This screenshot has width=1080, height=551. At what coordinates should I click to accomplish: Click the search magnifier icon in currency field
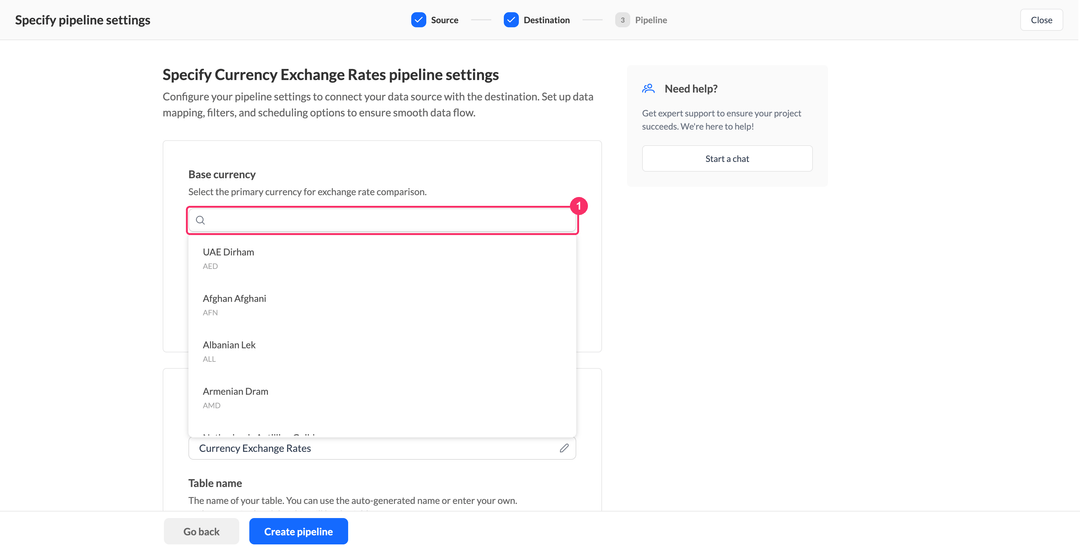pyautogui.click(x=200, y=220)
